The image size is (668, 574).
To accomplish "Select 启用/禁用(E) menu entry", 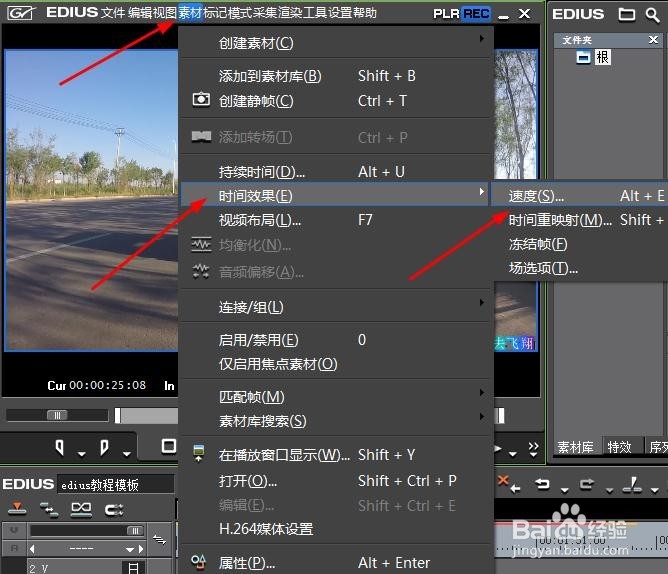I will tap(336, 340).
